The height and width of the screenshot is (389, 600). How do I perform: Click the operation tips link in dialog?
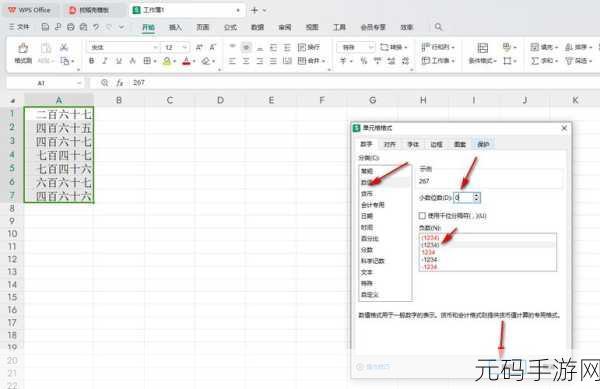coord(373,367)
